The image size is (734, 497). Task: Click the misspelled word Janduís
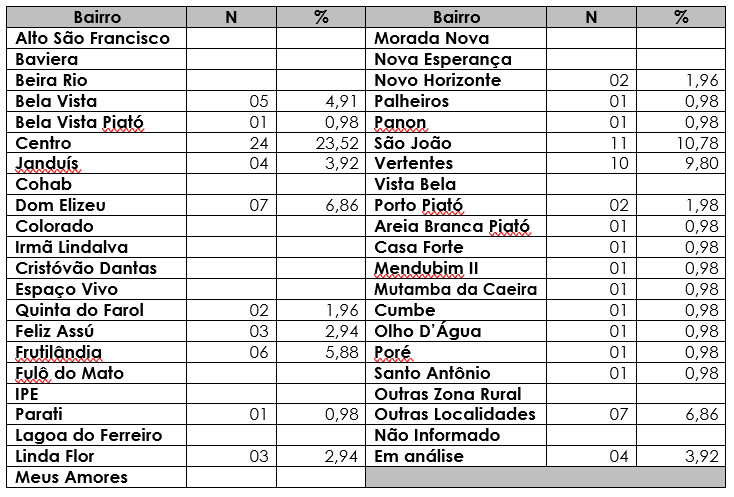tap(47, 163)
